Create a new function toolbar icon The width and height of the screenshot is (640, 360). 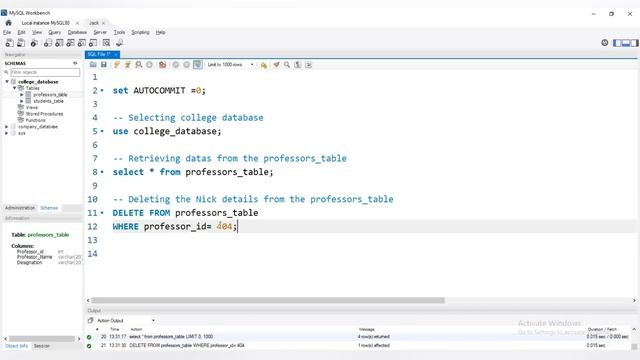tap(93, 43)
